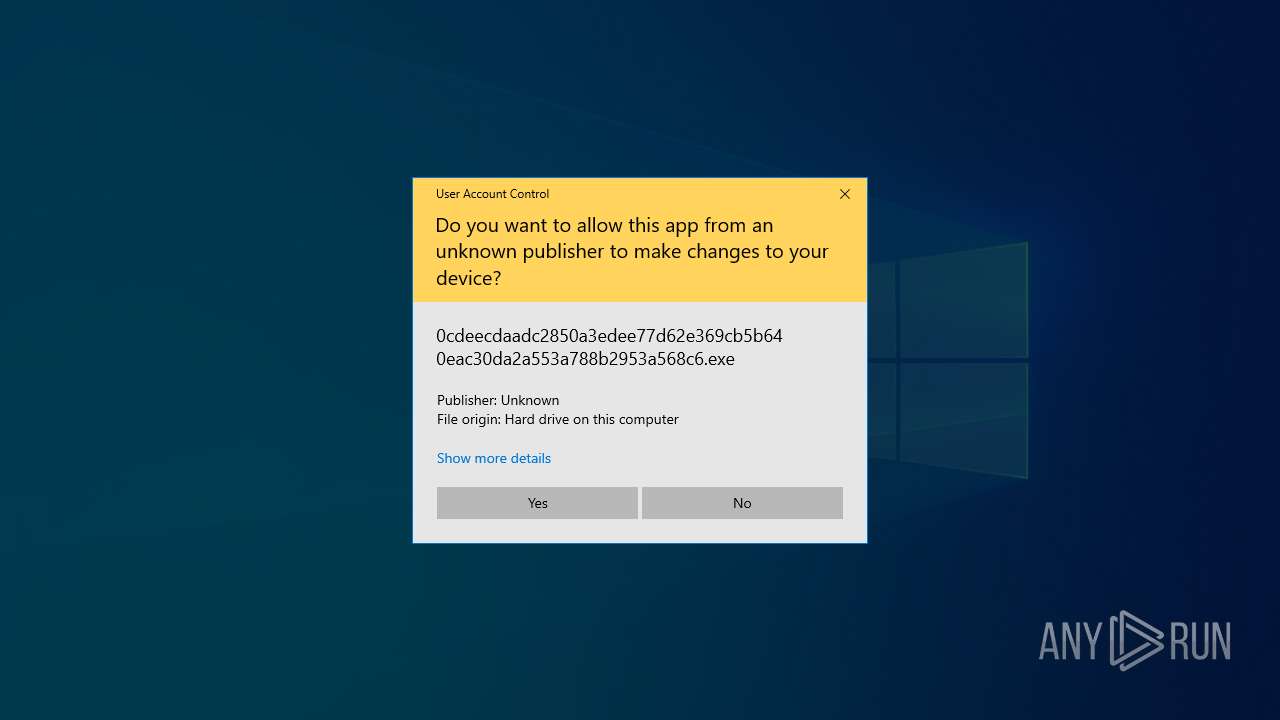Close the User Account Control dialog

(x=845, y=194)
